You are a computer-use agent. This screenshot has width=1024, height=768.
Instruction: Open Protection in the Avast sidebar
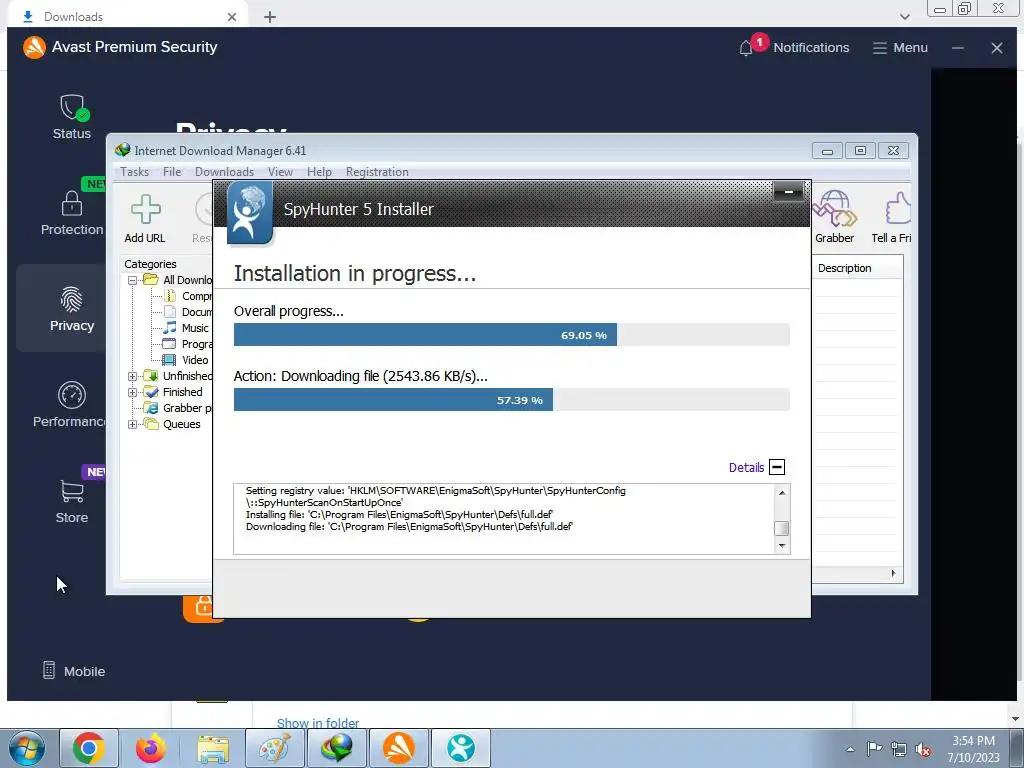click(72, 213)
